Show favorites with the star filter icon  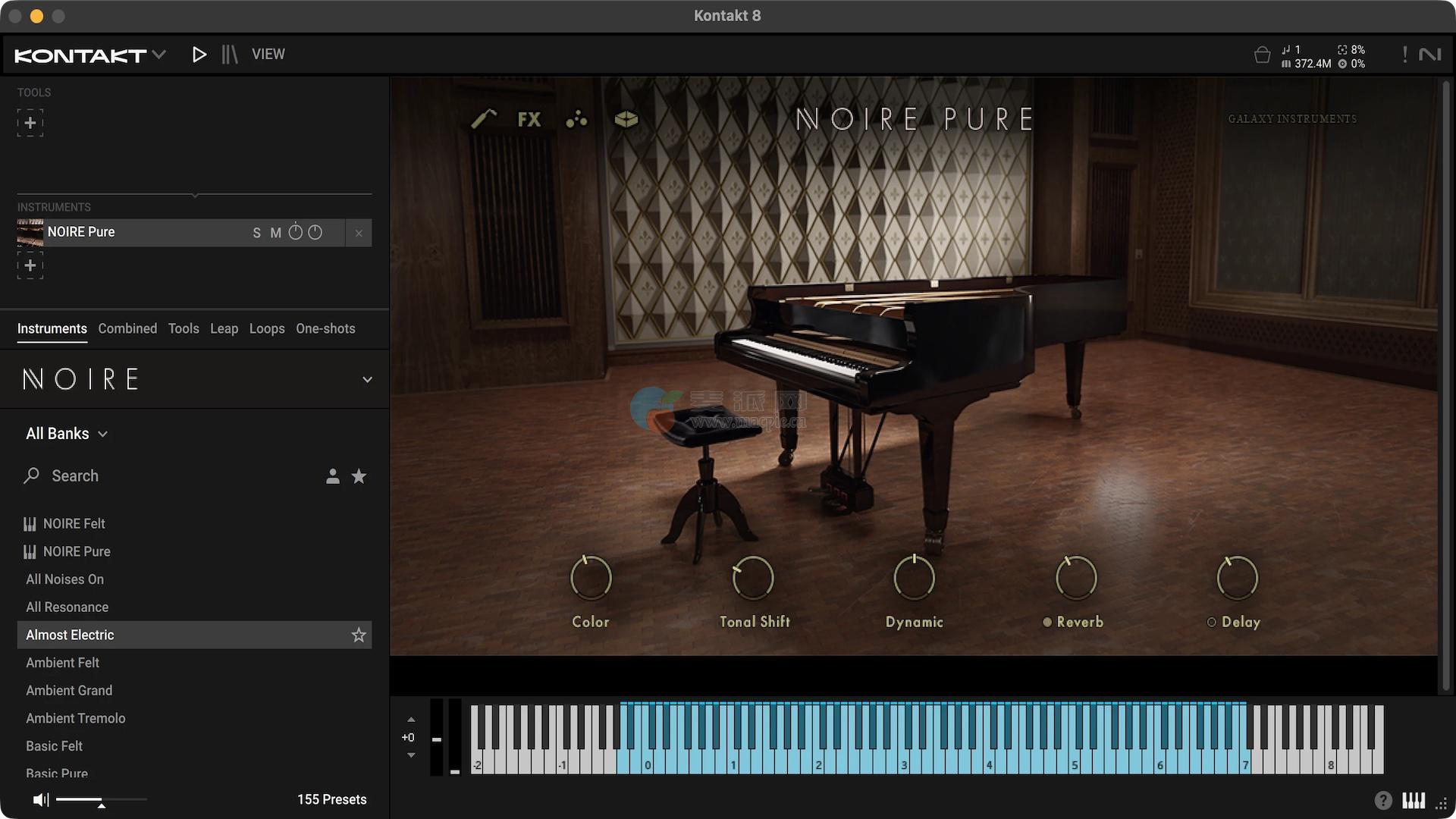tap(359, 476)
